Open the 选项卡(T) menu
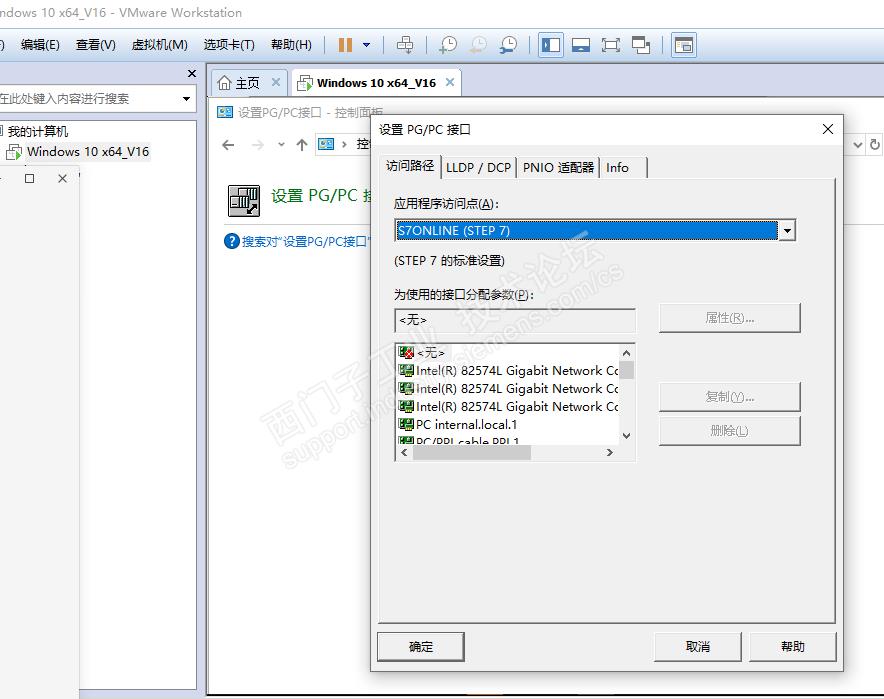Image resolution: width=884 pixels, height=699 pixels. [229, 45]
